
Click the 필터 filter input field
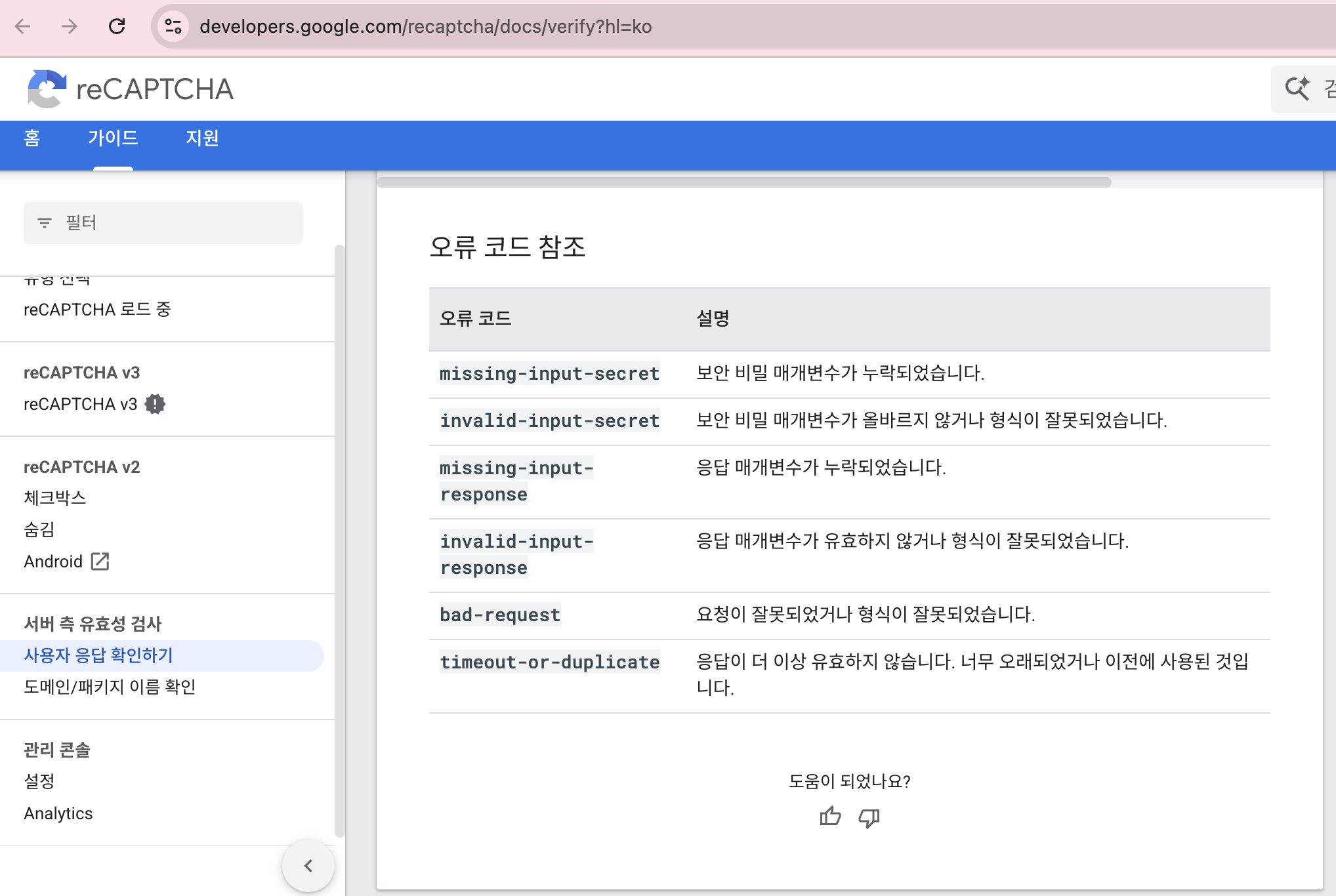[x=163, y=223]
